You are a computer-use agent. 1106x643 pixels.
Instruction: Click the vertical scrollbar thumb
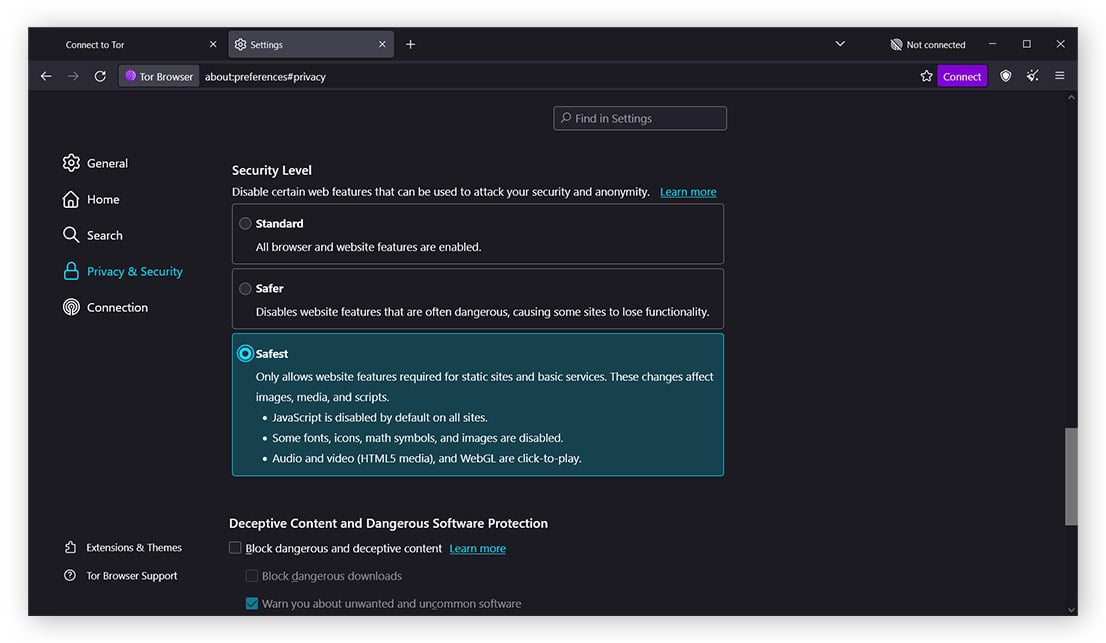(x=1071, y=475)
